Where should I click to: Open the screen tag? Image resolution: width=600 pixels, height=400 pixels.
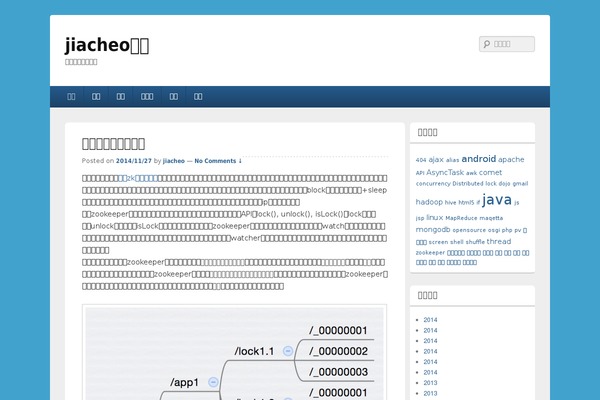(438, 242)
